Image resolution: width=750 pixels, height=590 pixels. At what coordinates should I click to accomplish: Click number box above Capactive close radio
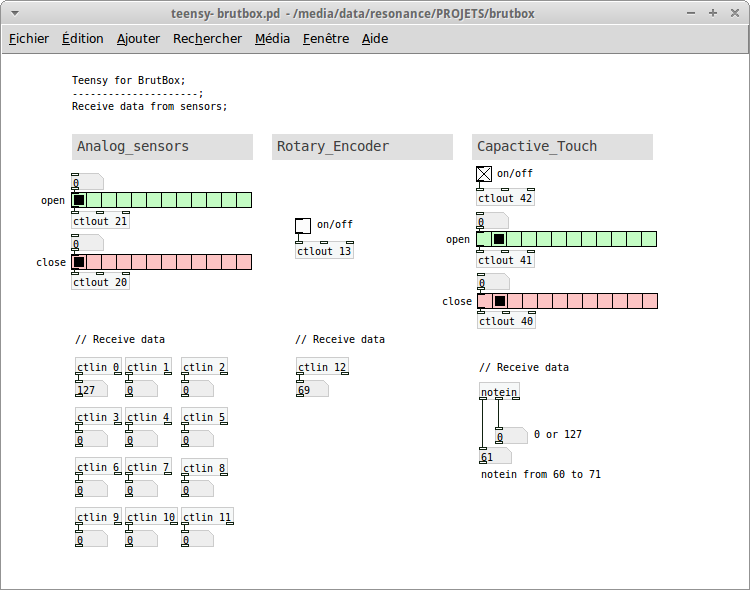[x=494, y=282]
